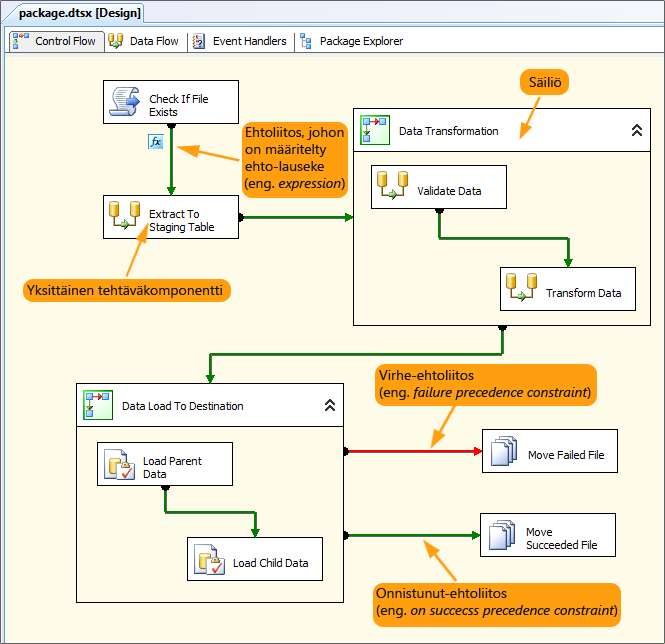
Task: Switch to the Package Explorer tab
Action: click(351, 41)
